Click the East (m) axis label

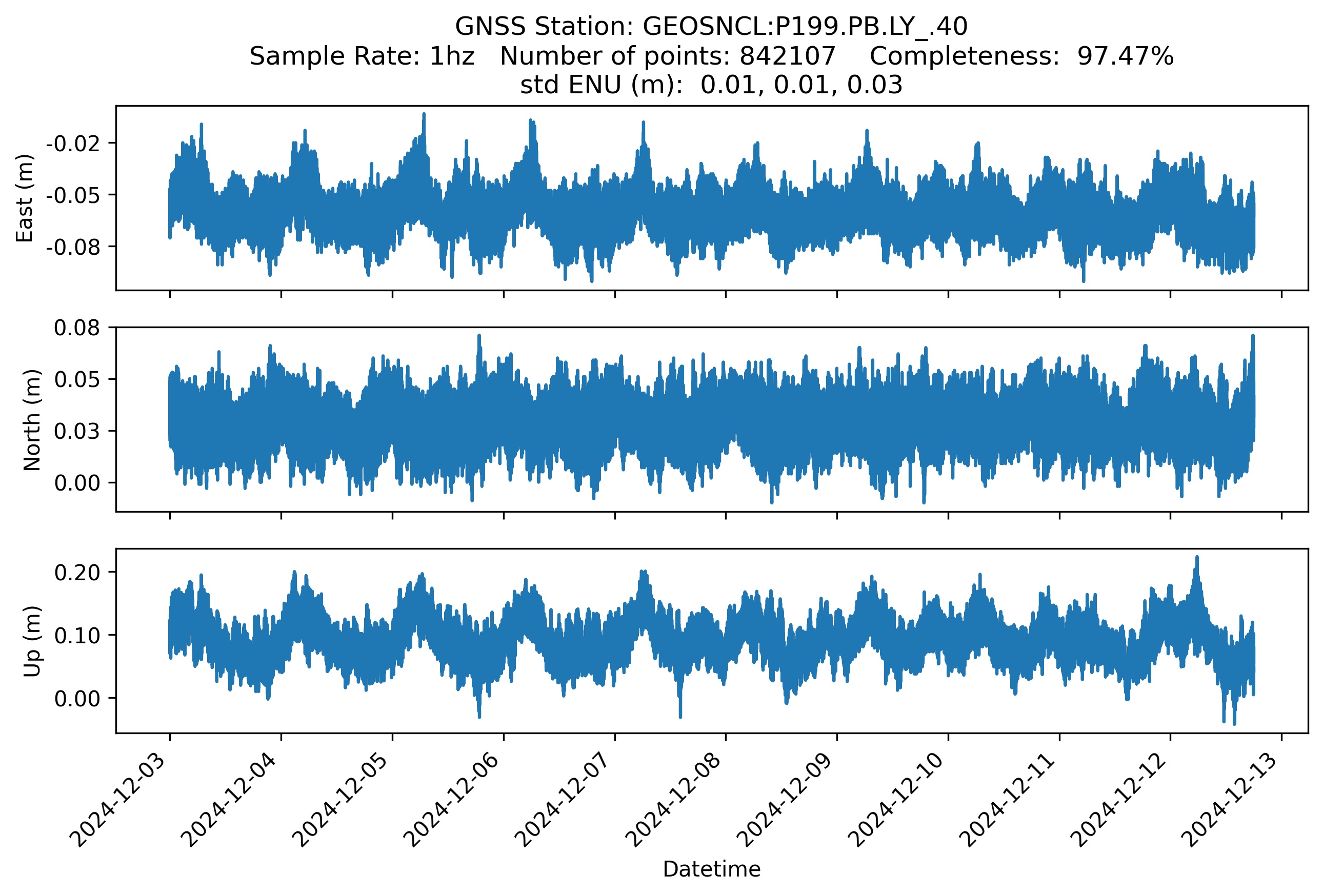click(x=25, y=198)
